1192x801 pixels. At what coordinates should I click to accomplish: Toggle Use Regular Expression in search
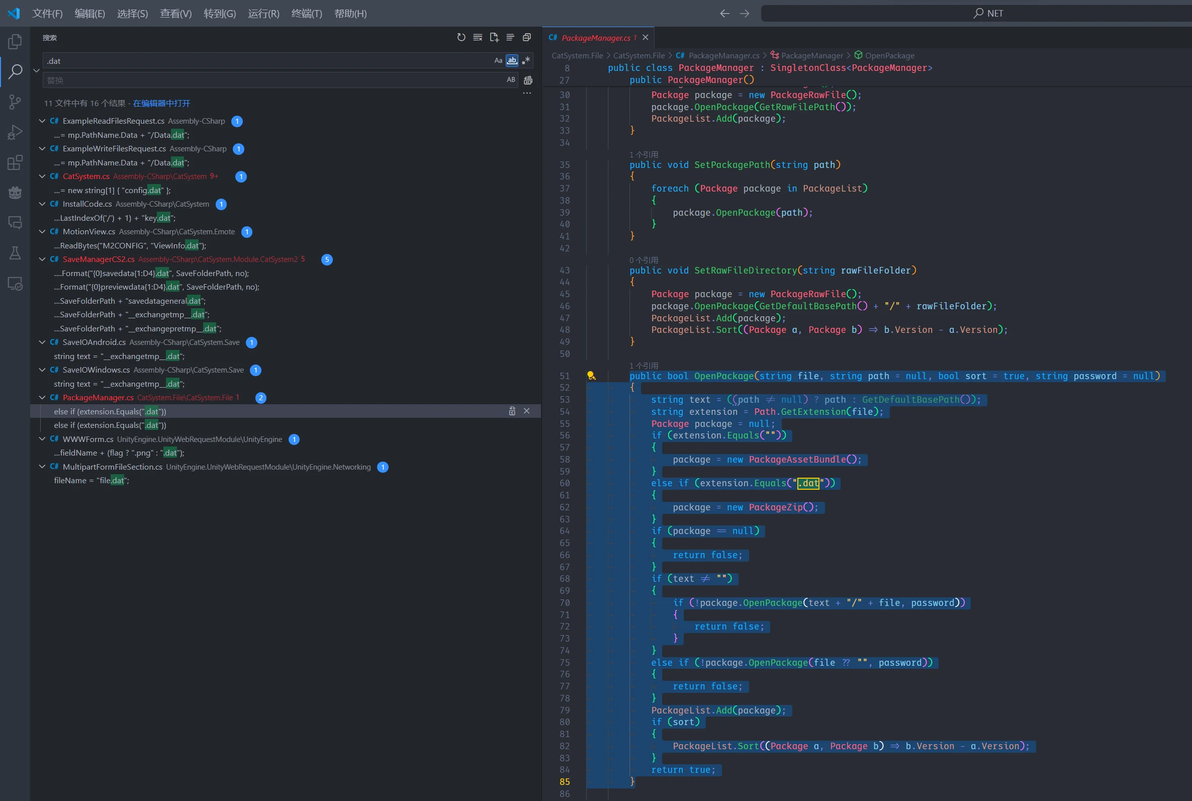coord(526,60)
